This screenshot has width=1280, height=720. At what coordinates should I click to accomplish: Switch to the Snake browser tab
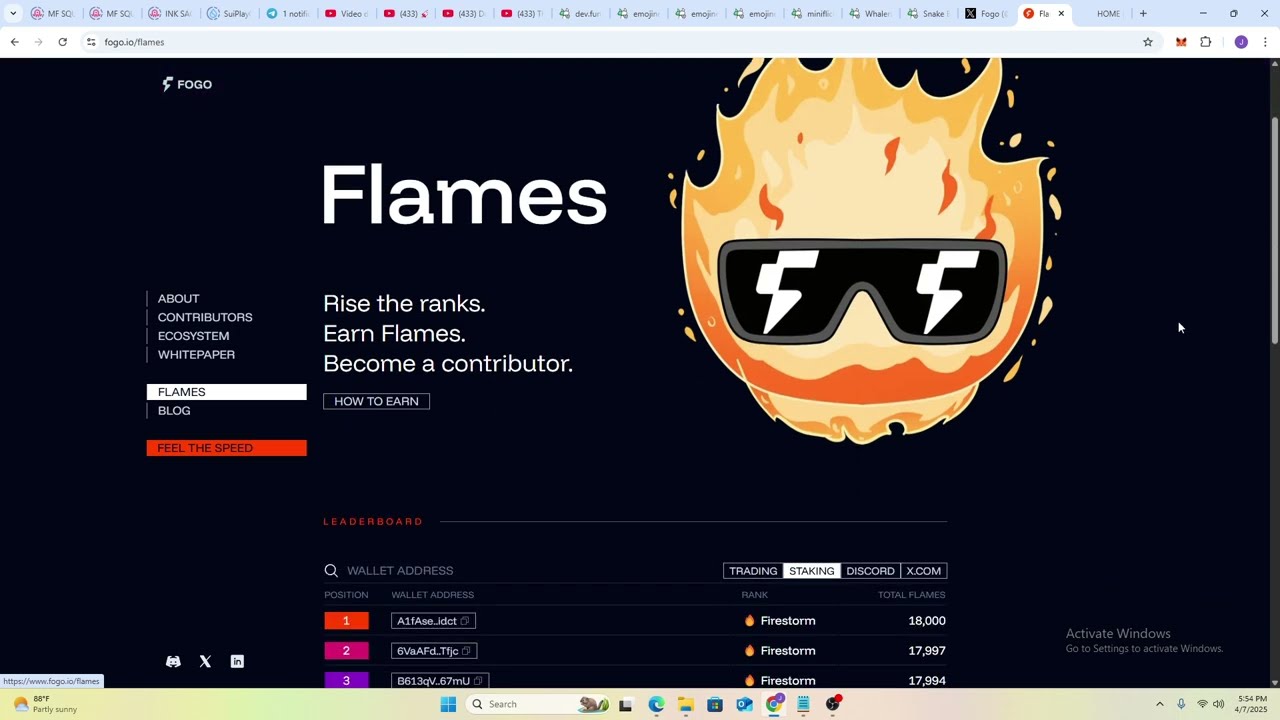click(927, 14)
